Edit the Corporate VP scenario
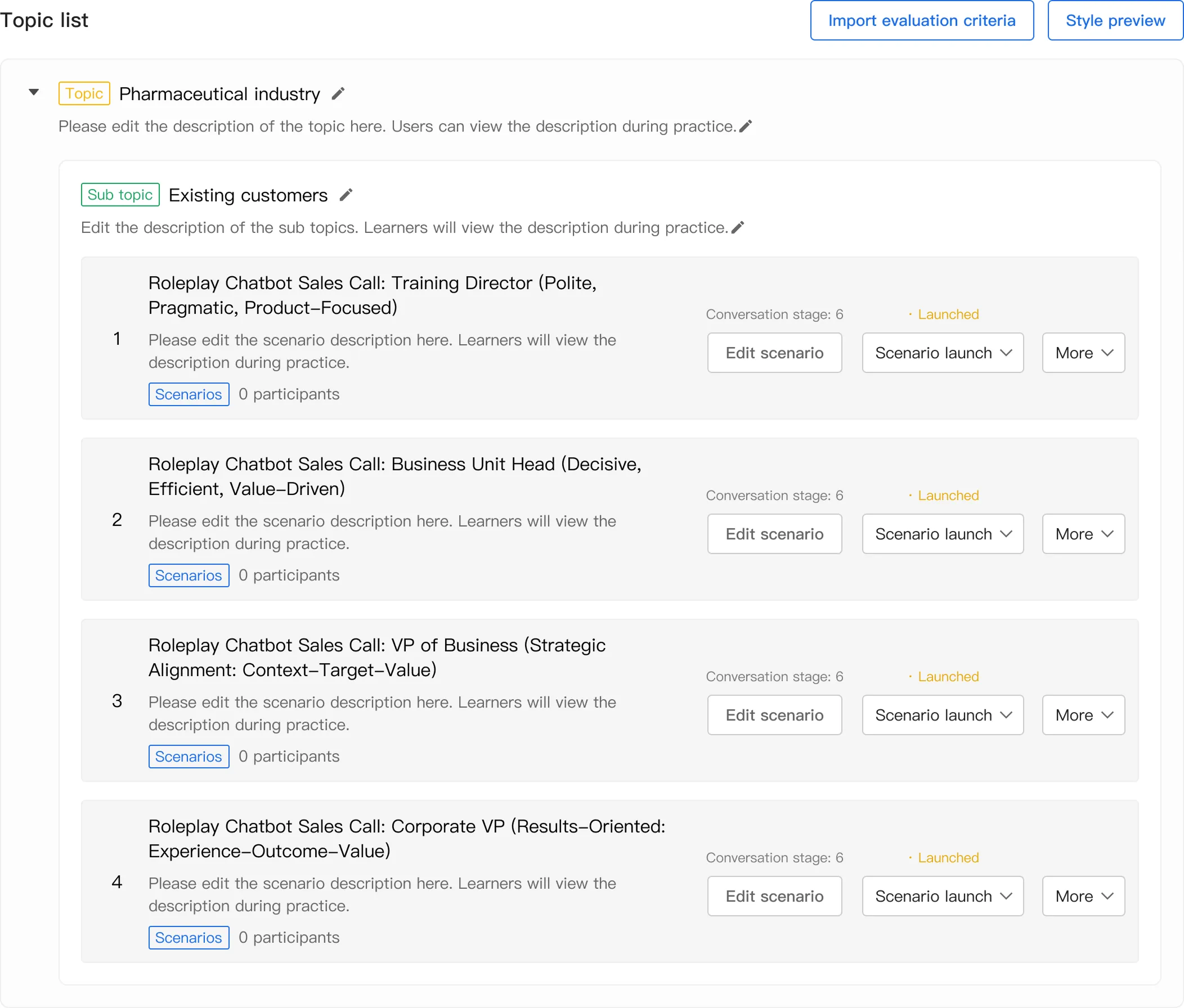Screen dimensions: 1184x1008 coord(774,896)
